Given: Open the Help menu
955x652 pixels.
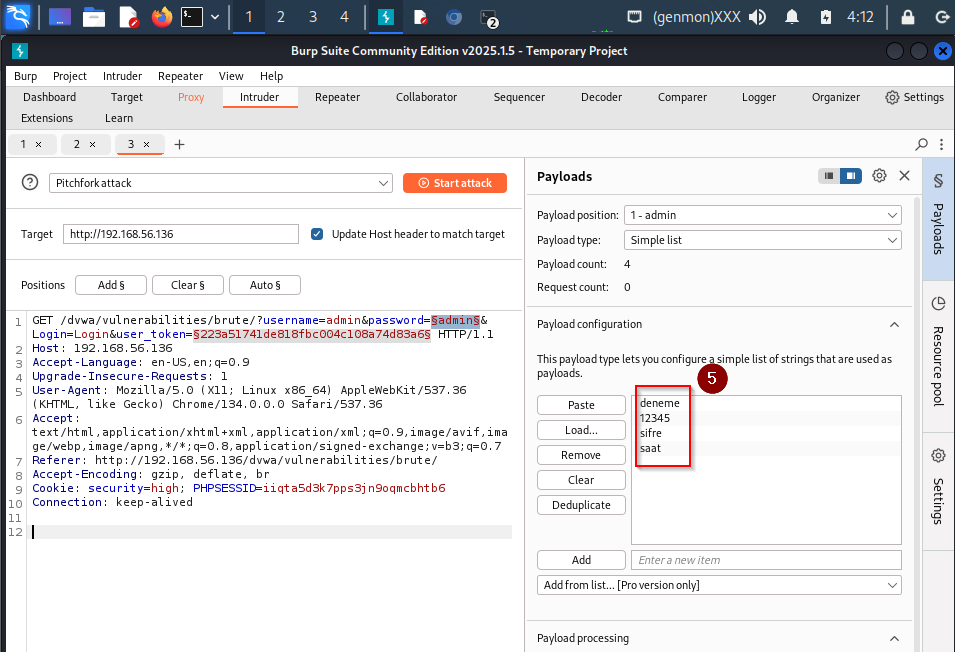Looking at the screenshot, I should point(272,76).
